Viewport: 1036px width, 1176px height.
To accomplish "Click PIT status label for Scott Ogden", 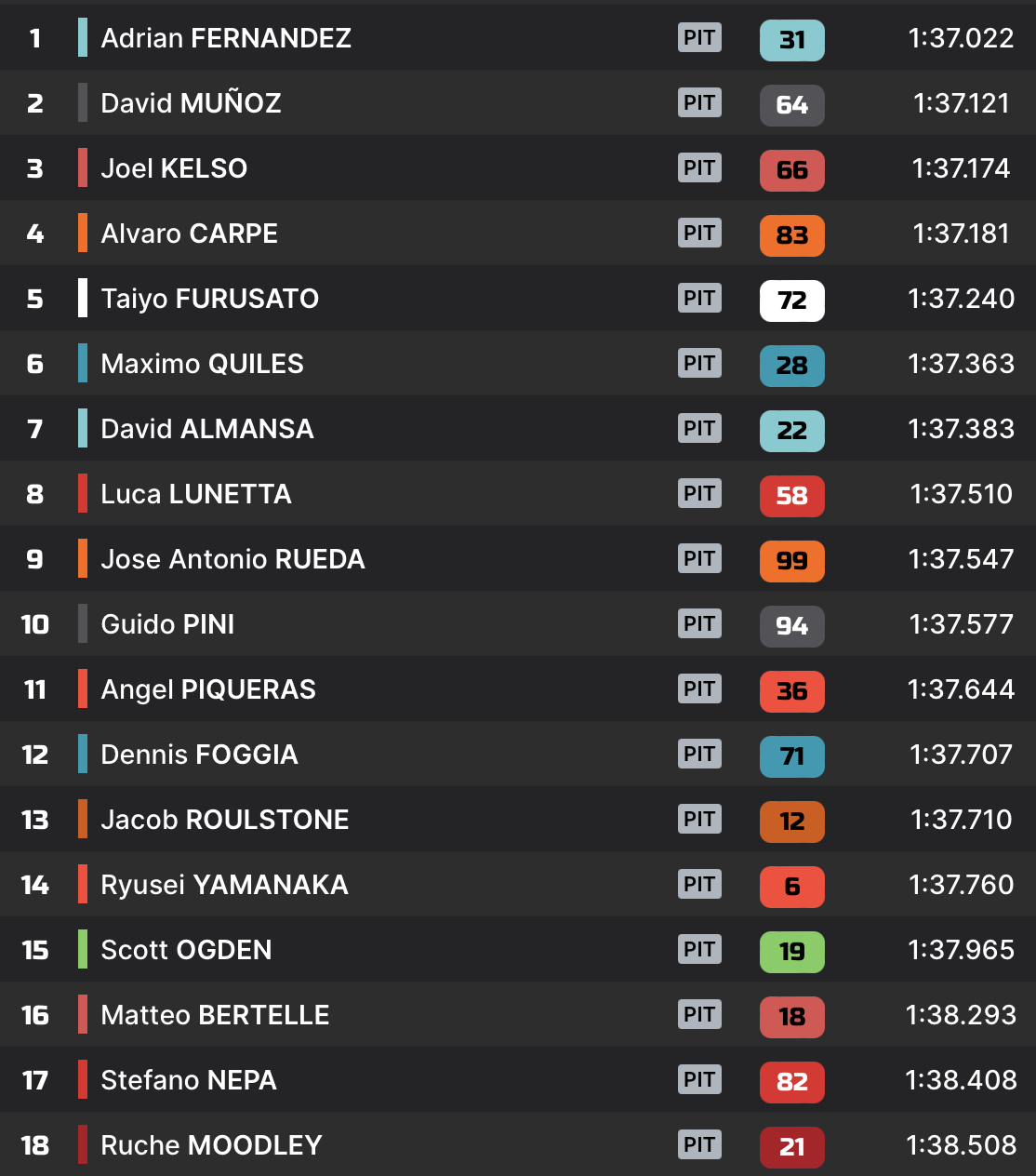I will coord(699,950).
